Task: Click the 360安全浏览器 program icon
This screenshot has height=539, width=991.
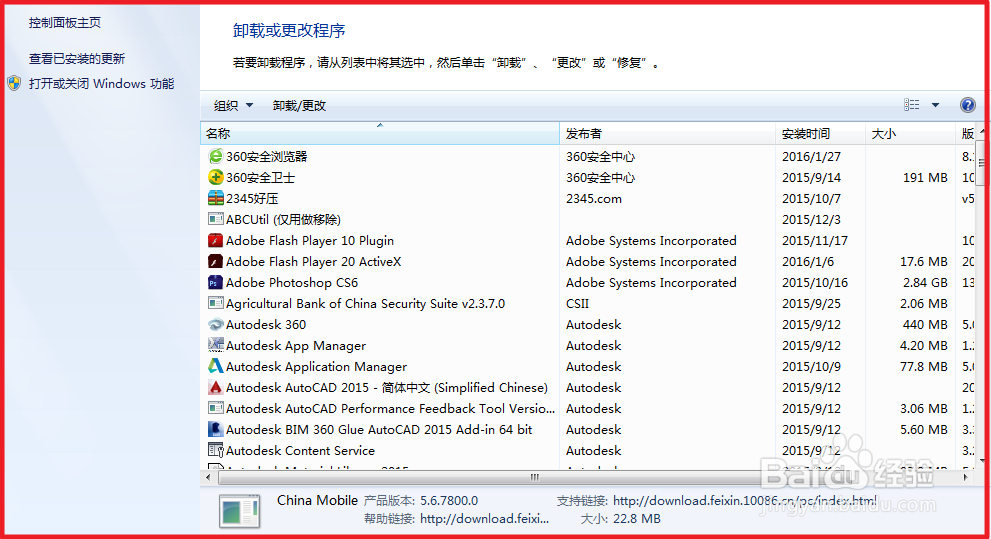Action: pos(216,156)
